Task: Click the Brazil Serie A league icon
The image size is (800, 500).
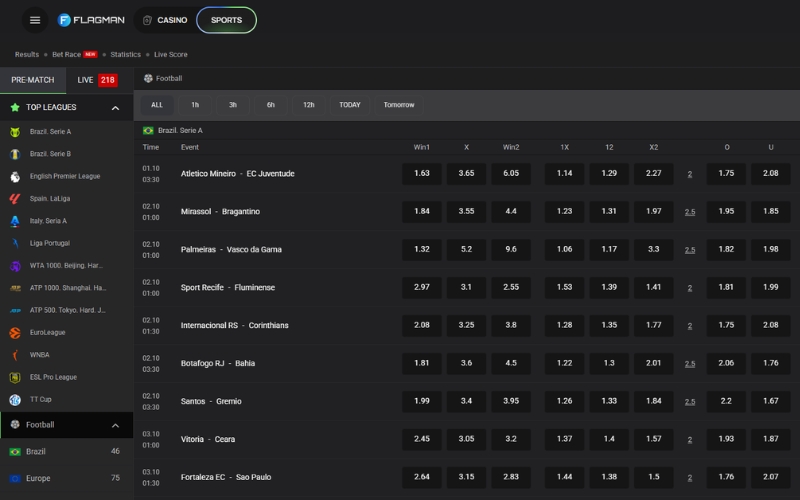Action: click(x=15, y=132)
